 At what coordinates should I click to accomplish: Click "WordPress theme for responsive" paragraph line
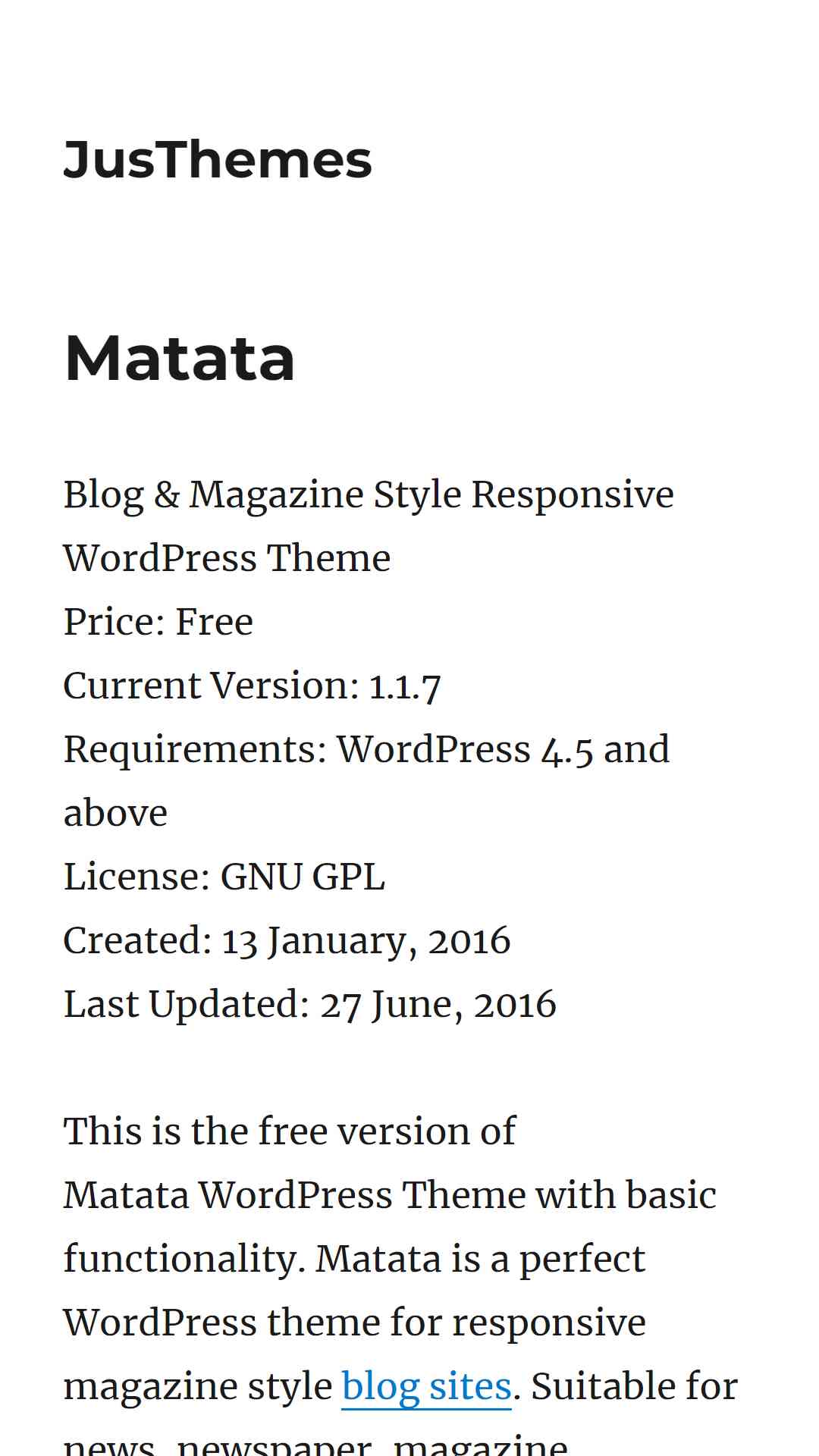coord(355,1323)
